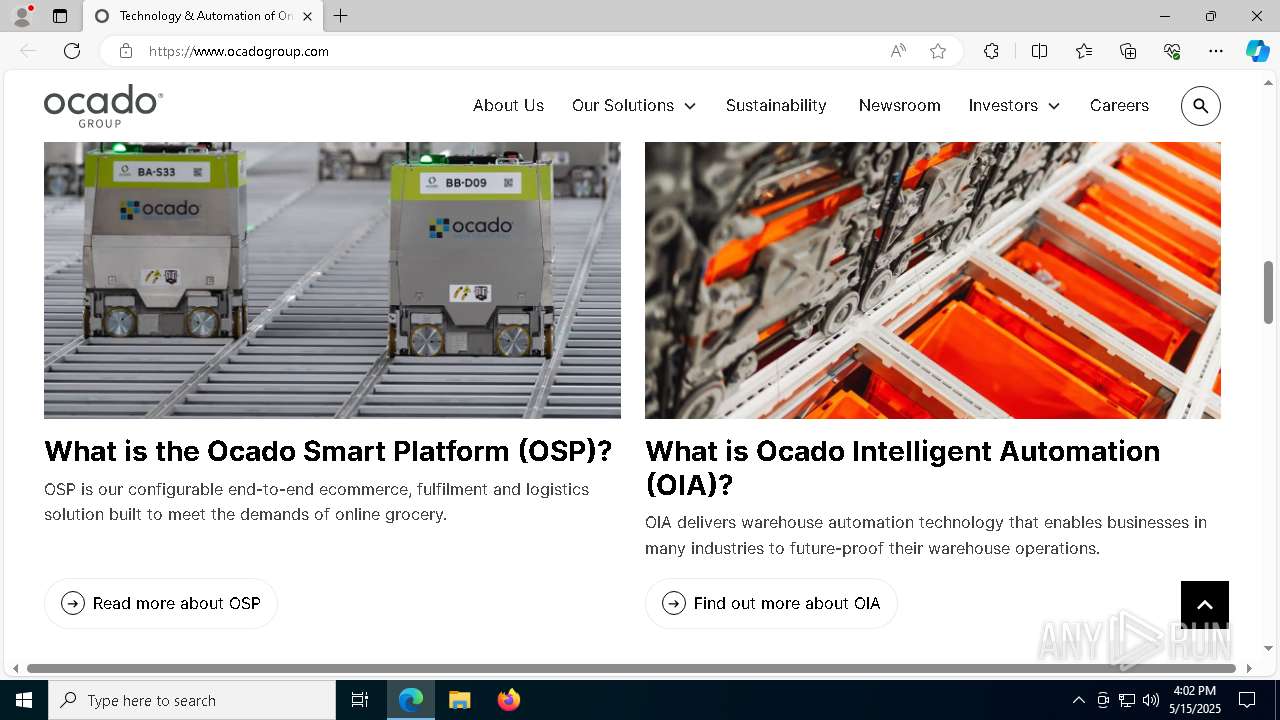Enable split screen icon
The image size is (1280, 720).
click(x=1039, y=51)
